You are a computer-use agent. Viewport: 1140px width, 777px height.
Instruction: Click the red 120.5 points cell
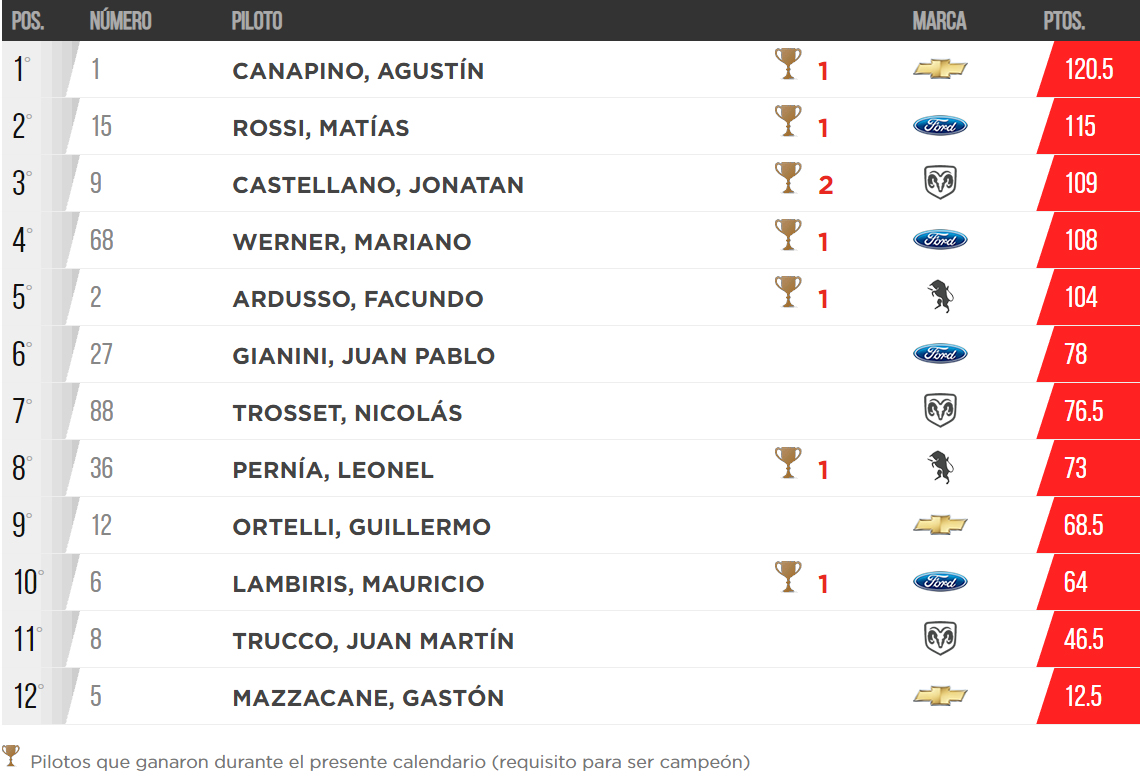click(1088, 70)
